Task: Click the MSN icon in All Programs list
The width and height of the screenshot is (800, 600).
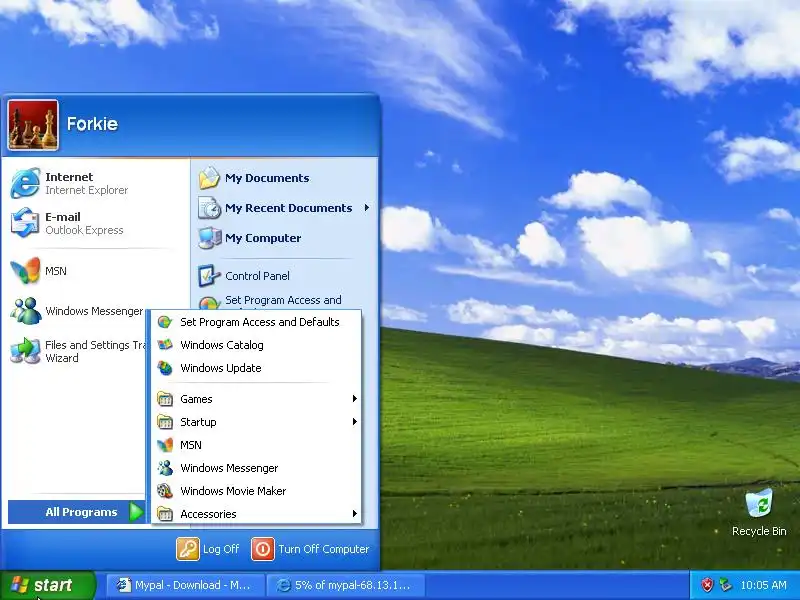Action: point(165,445)
